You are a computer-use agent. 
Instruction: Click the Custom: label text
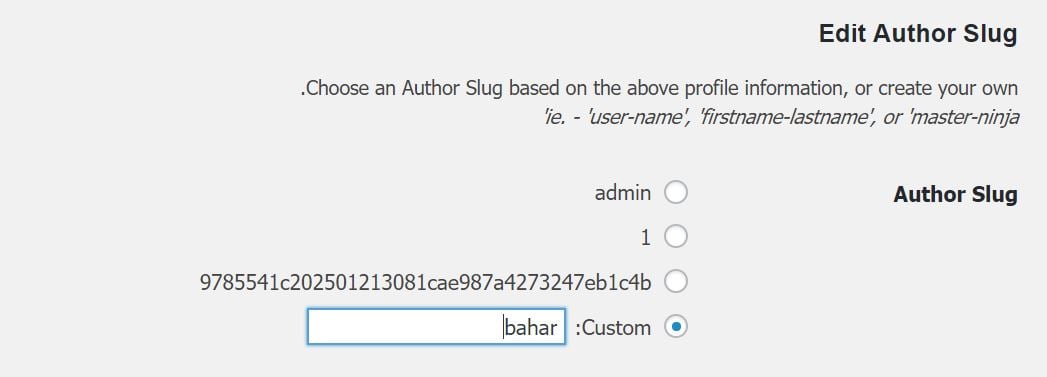click(612, 328)
